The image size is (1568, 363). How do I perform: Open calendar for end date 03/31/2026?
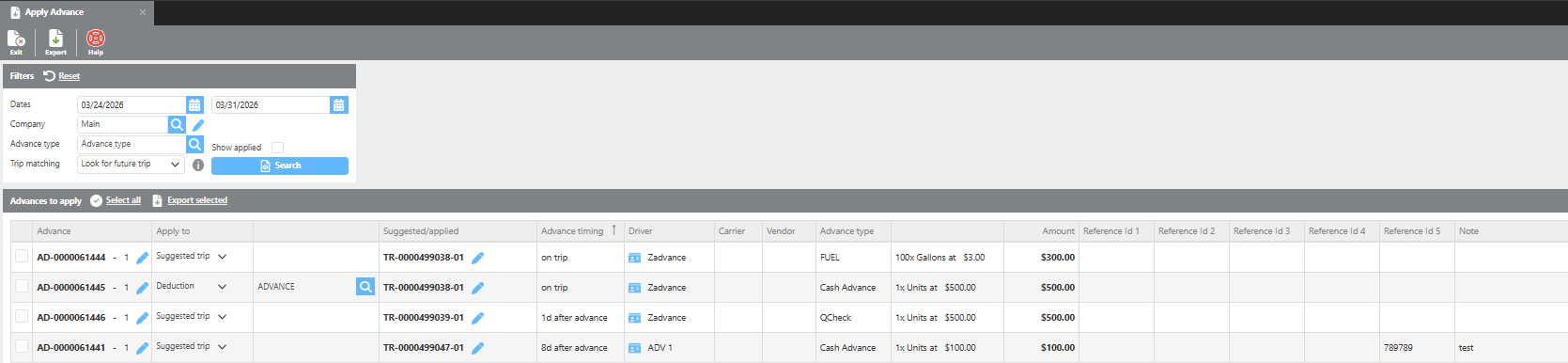339,105
